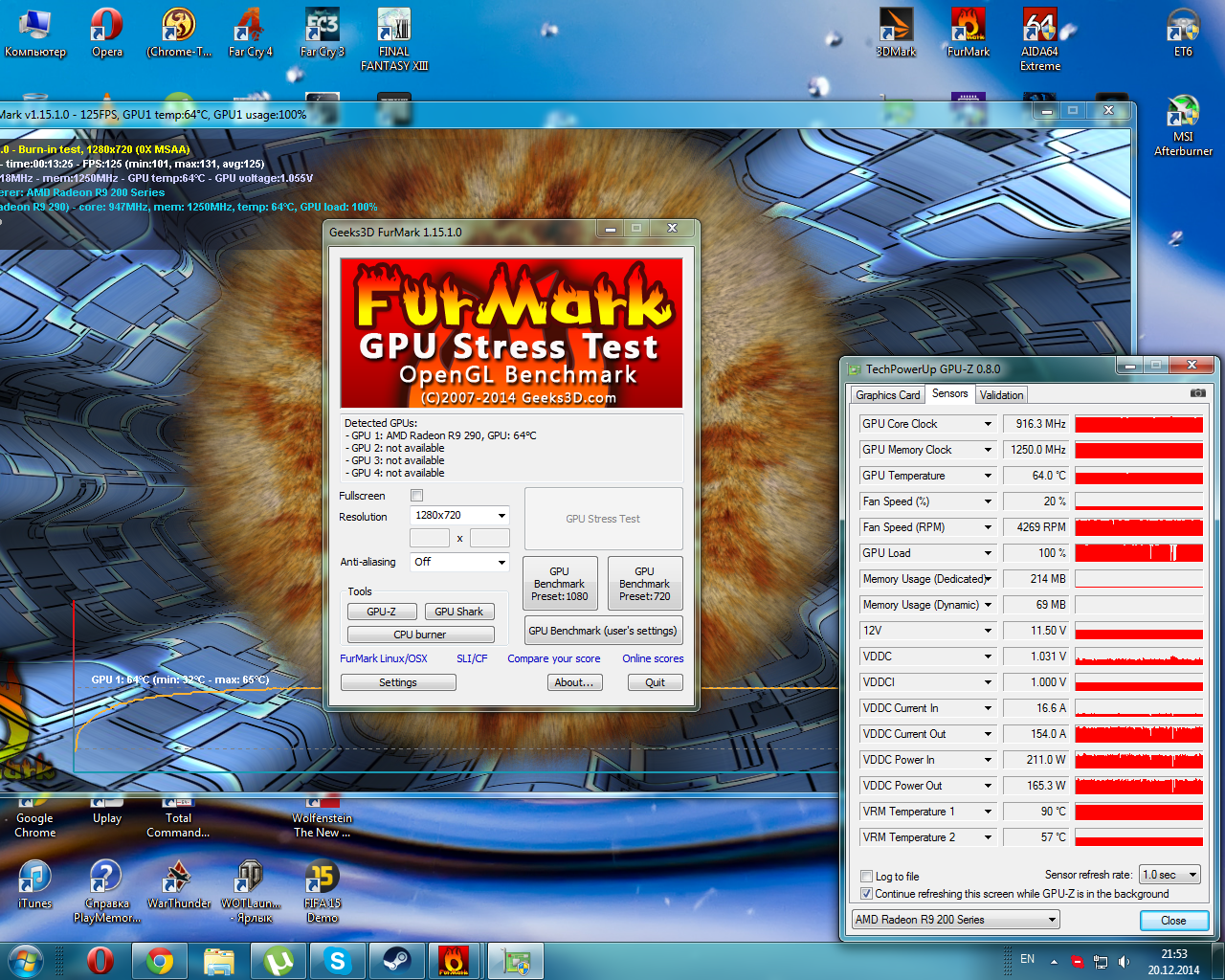Click the Total Commander desktop shortcut
1225x980 pixels.
coord(178,818)
